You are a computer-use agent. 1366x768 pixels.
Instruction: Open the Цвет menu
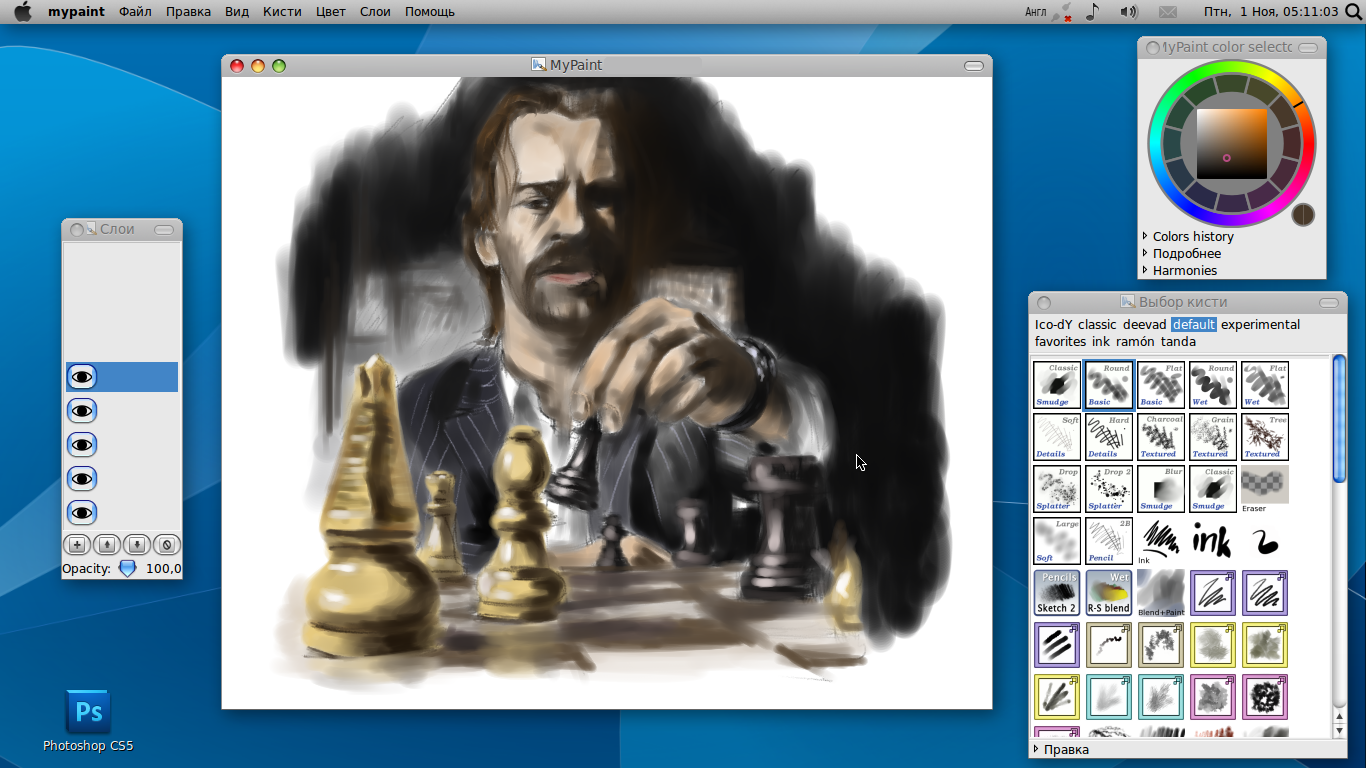click(330, 12)
